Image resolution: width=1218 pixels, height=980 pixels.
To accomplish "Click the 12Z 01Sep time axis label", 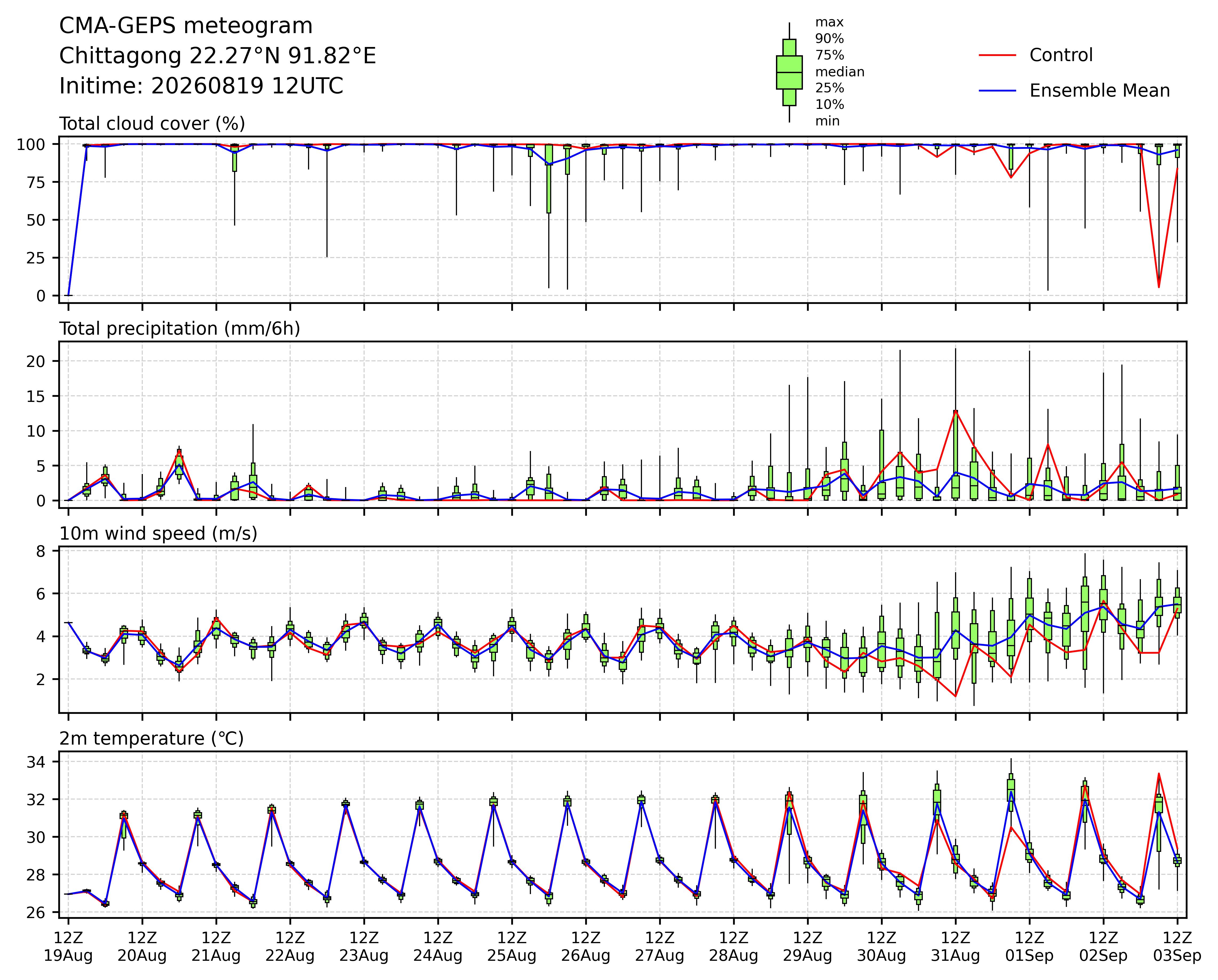I will pos(1029,947).
